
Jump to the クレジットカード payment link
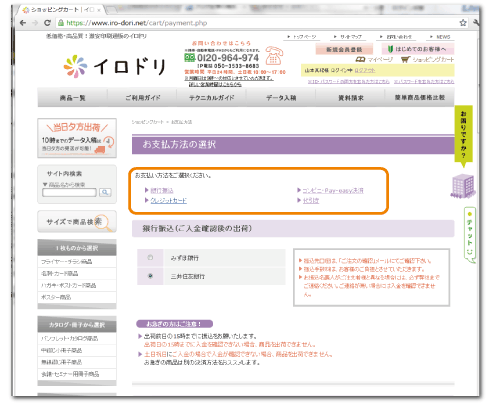pyautogui.click(x=169, y=200)
